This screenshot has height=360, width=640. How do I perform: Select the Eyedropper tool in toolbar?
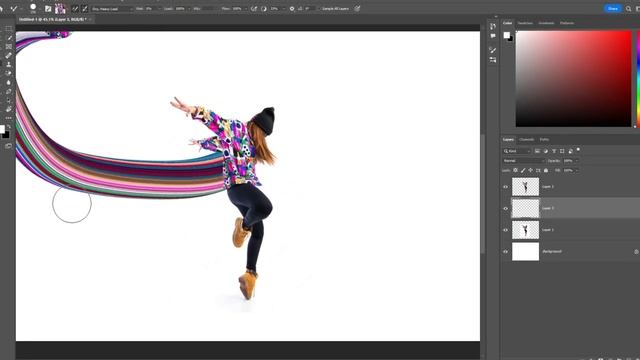click(10, 38)
